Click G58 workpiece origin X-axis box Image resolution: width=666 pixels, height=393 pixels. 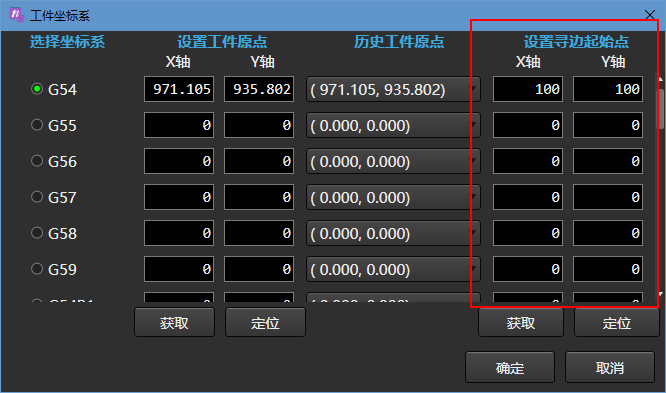tap(179, 233)
